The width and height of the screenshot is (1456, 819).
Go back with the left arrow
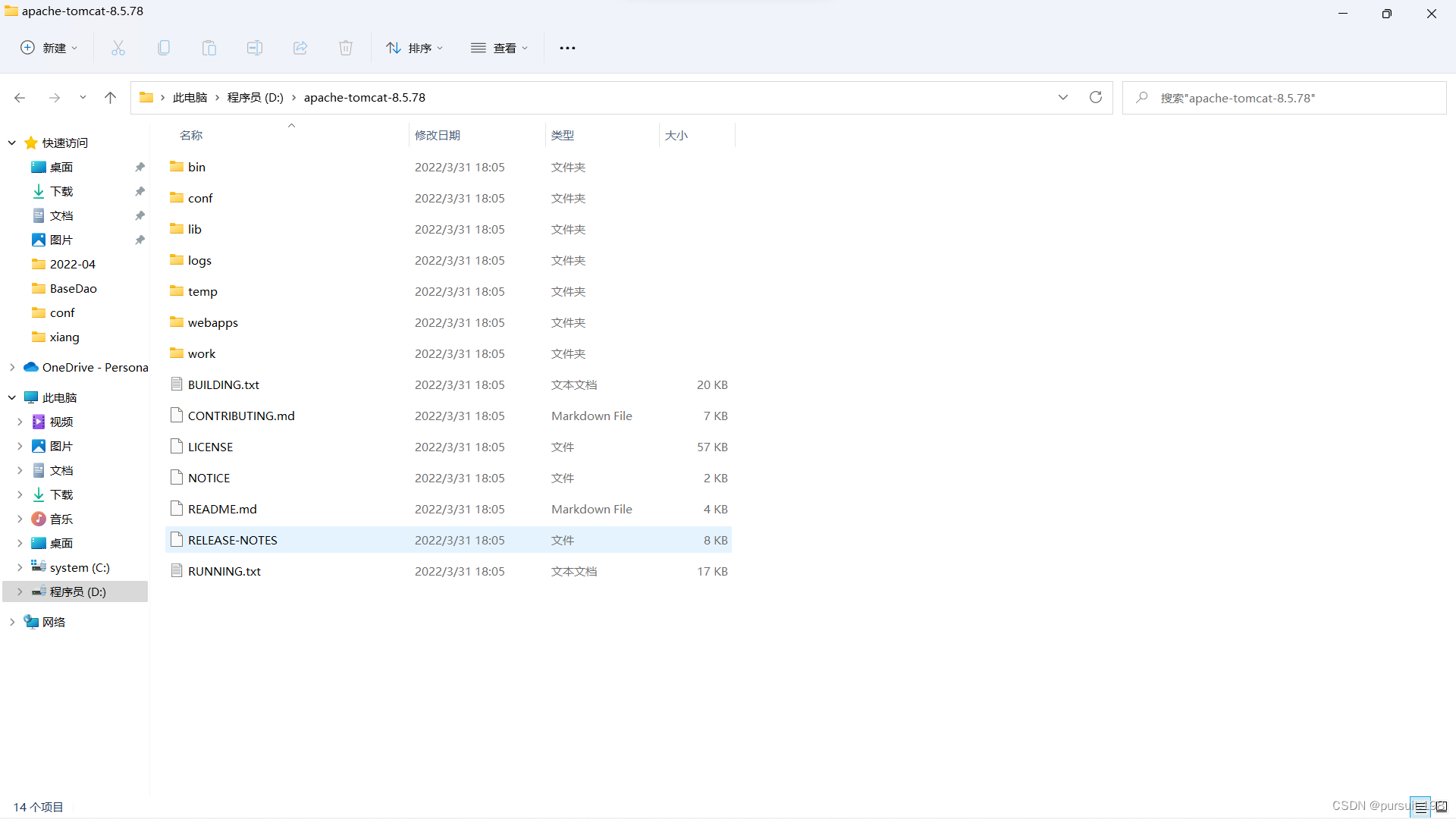click(20, 98)
